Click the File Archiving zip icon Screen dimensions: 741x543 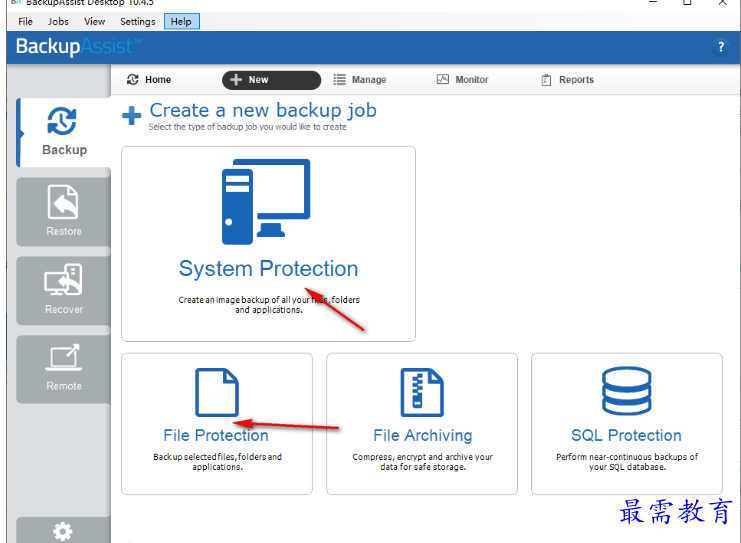pyautogui.click(x=422, y=392)
